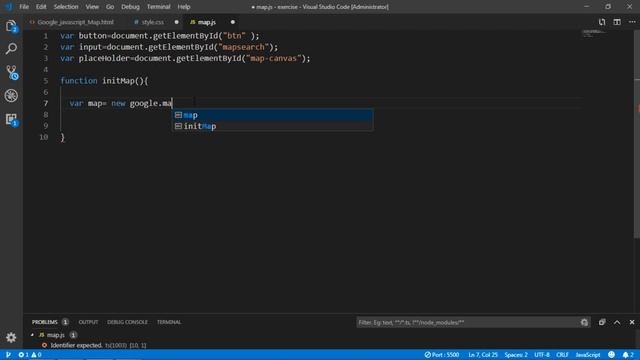Click the VS Code logo in the title bar

pos(8,7)
